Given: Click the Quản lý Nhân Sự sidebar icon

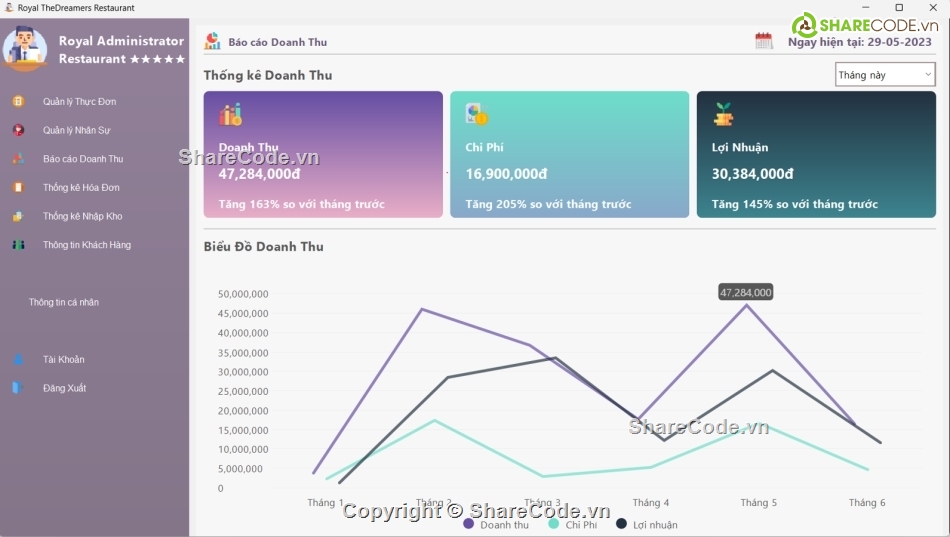Looking at the screenshot, I should (x=18, y=130).
